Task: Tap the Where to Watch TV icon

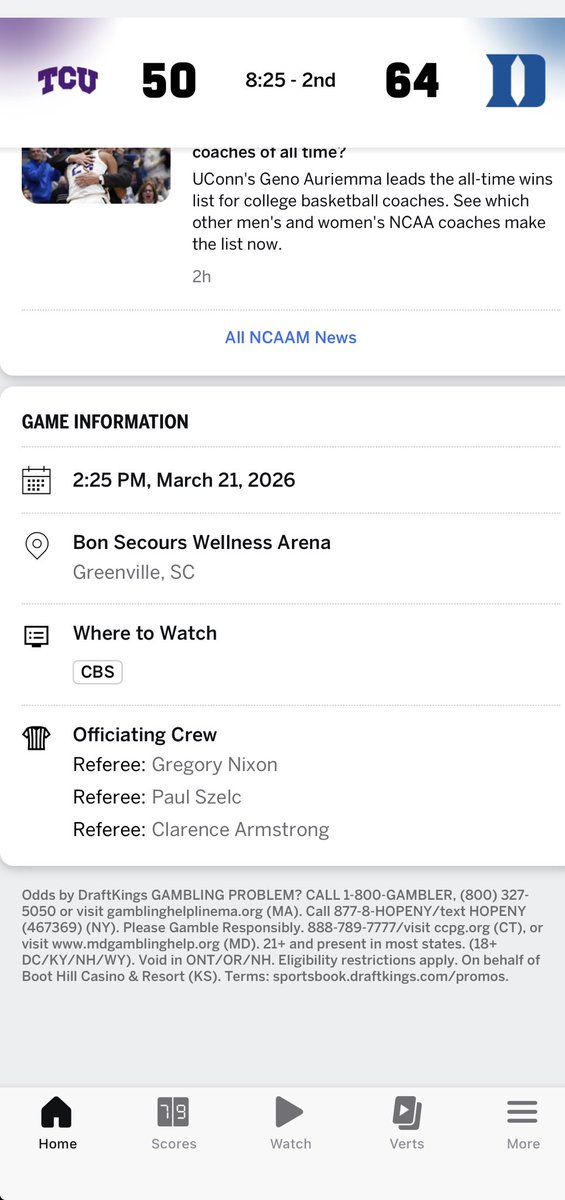Action: pyautogui.click(x=36, y=635)
